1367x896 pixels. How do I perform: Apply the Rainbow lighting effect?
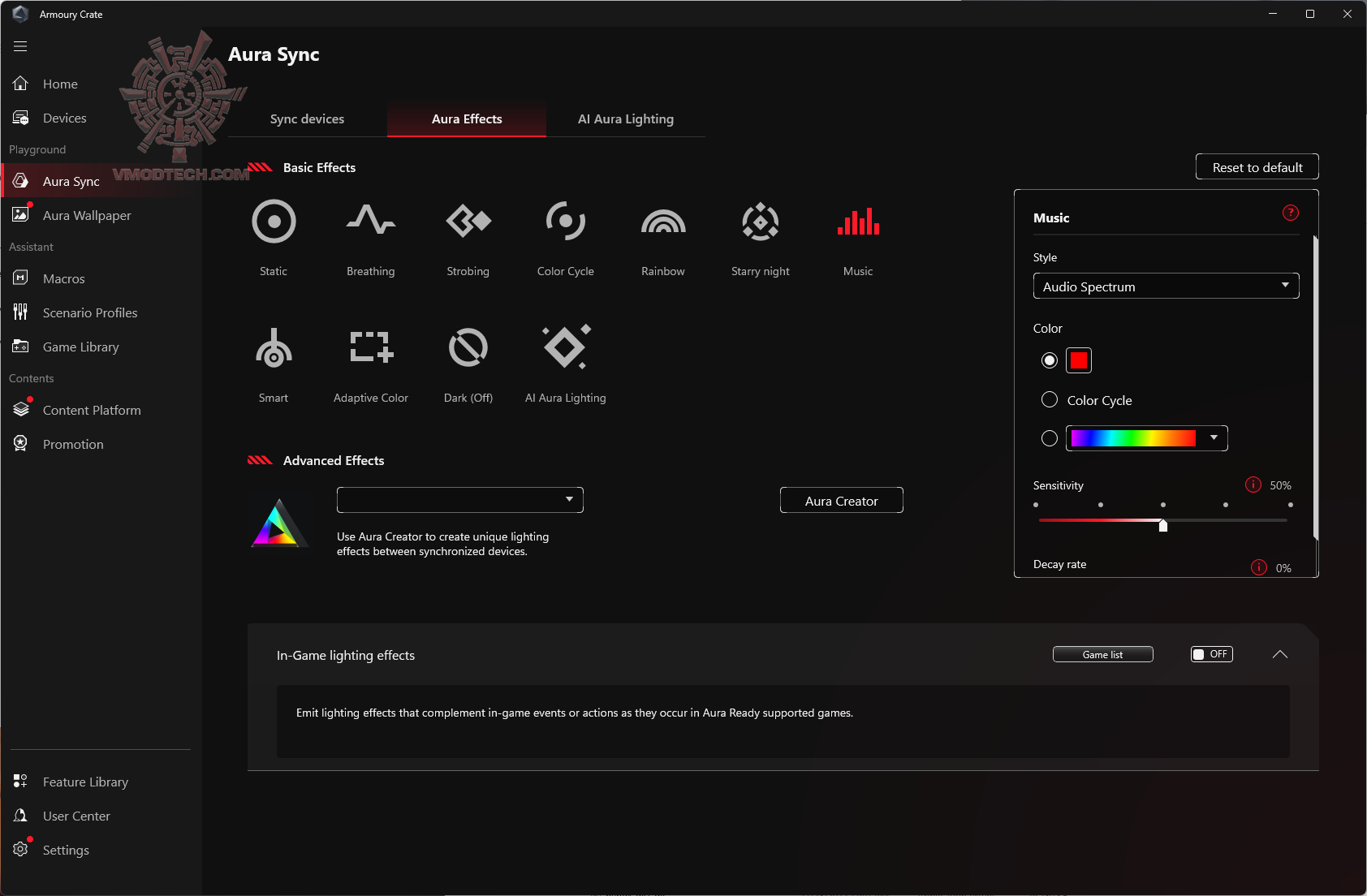[x=663, y=222]
